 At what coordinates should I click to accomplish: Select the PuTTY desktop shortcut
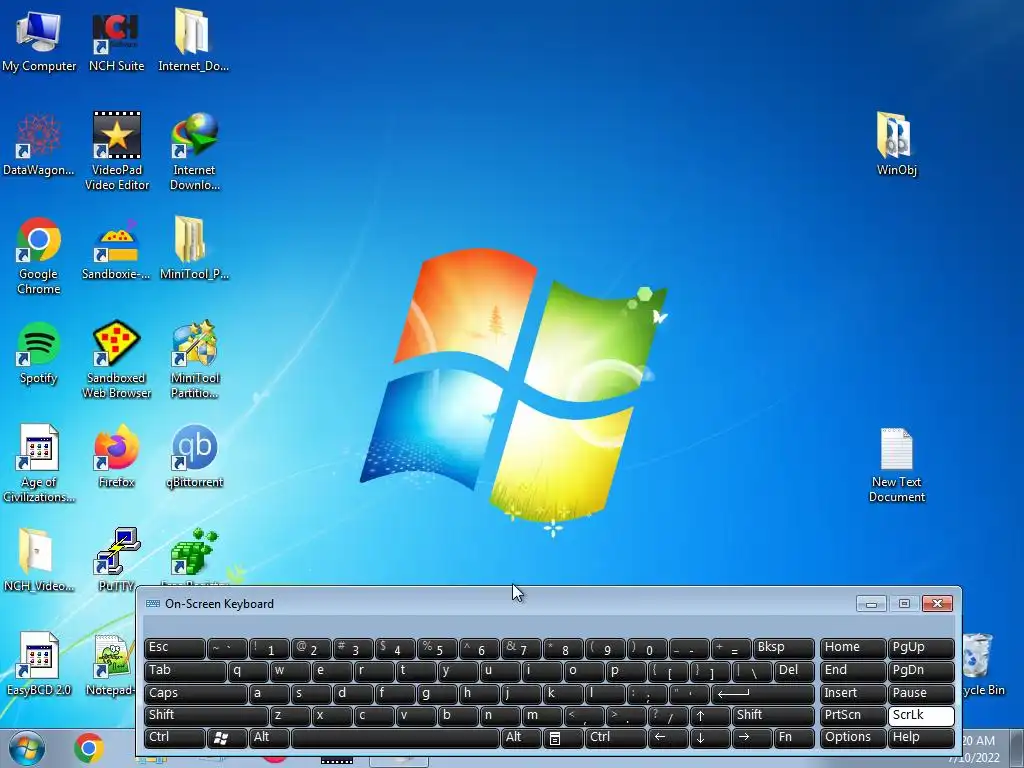(116, 560)
